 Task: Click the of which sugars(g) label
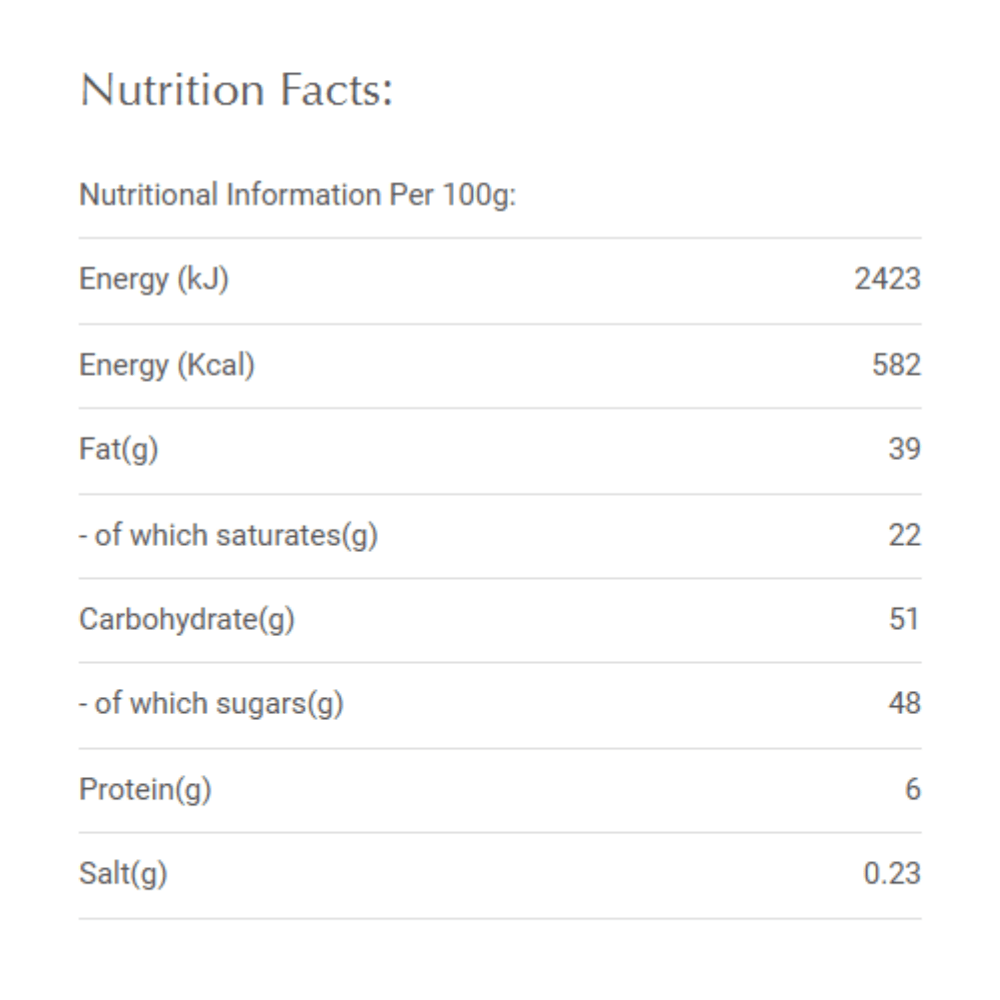[211, 704]
